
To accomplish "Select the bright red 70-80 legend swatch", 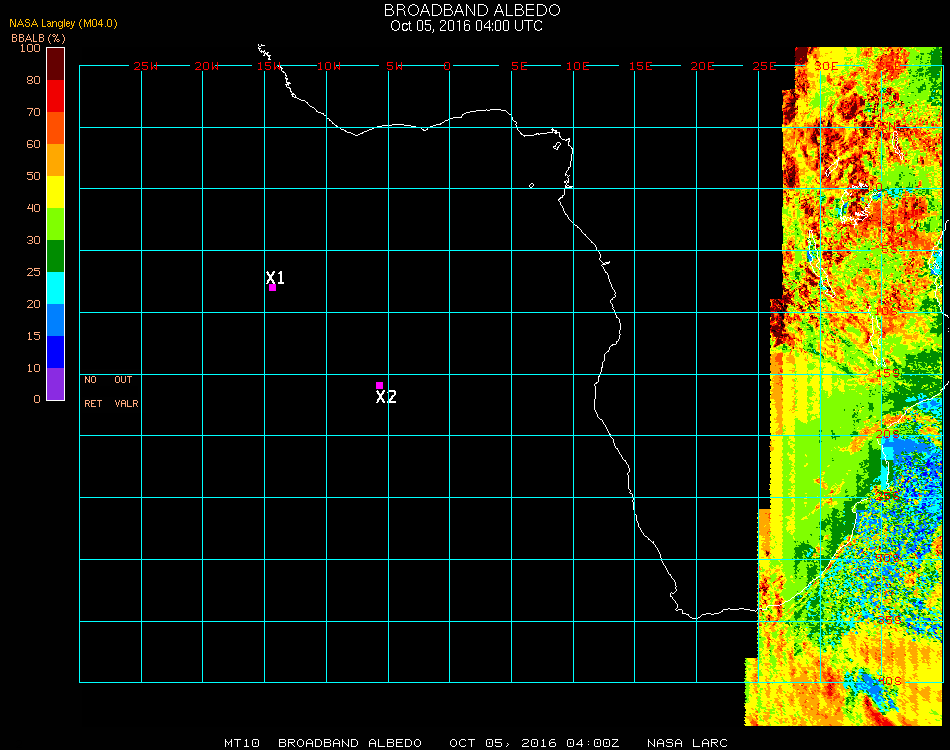I will (x=55, y=96).
